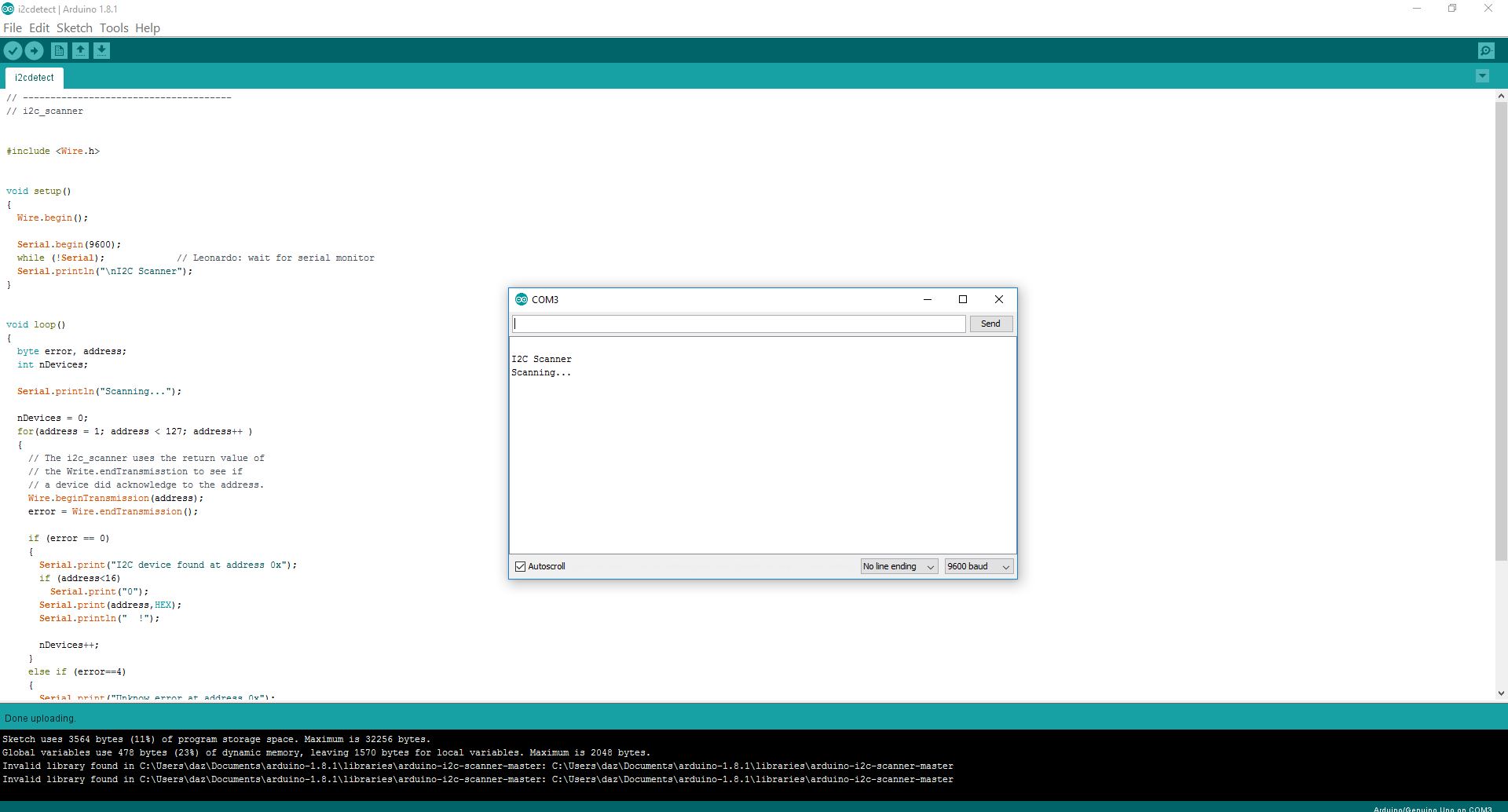Click Arduino logo in COM3 title bar
The height and width of the screenshot is (812, 1508).
tap(521, 299)
